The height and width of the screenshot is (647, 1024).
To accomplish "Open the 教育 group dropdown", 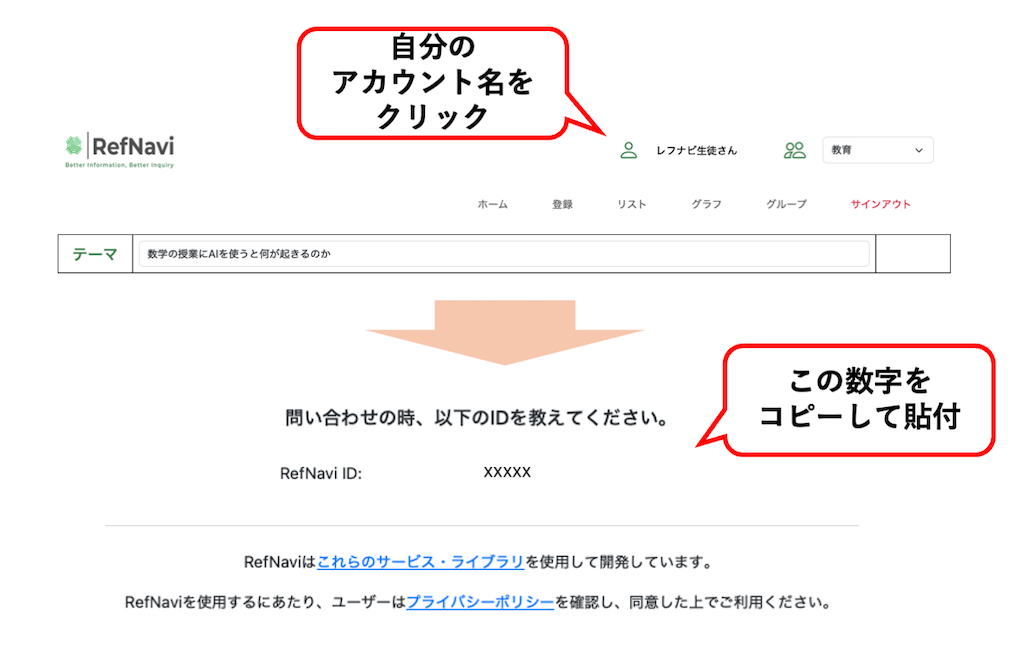I will click(877, 150).
